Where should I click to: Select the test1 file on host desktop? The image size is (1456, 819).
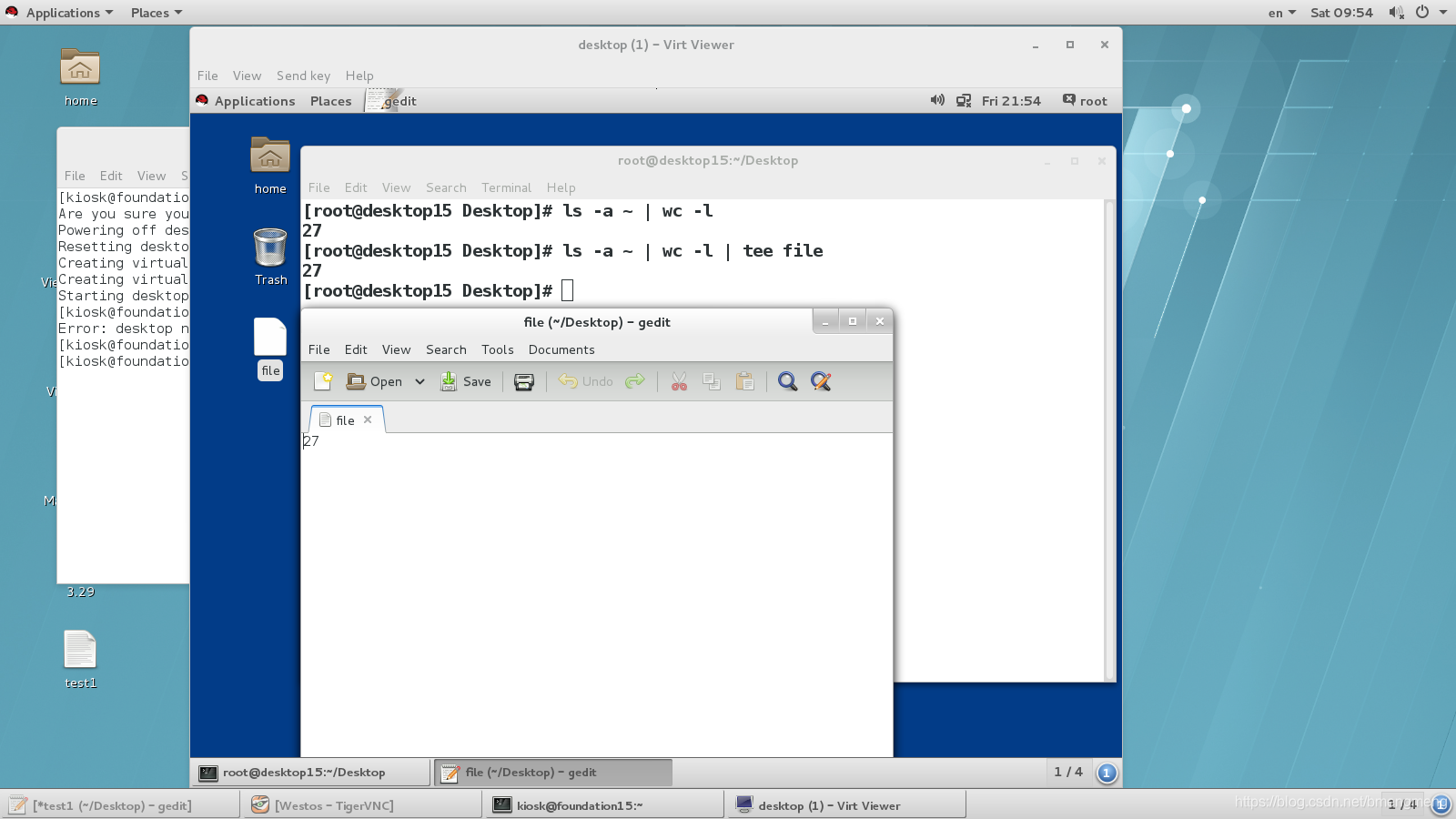pyautogui.click(x=80, y=660)
